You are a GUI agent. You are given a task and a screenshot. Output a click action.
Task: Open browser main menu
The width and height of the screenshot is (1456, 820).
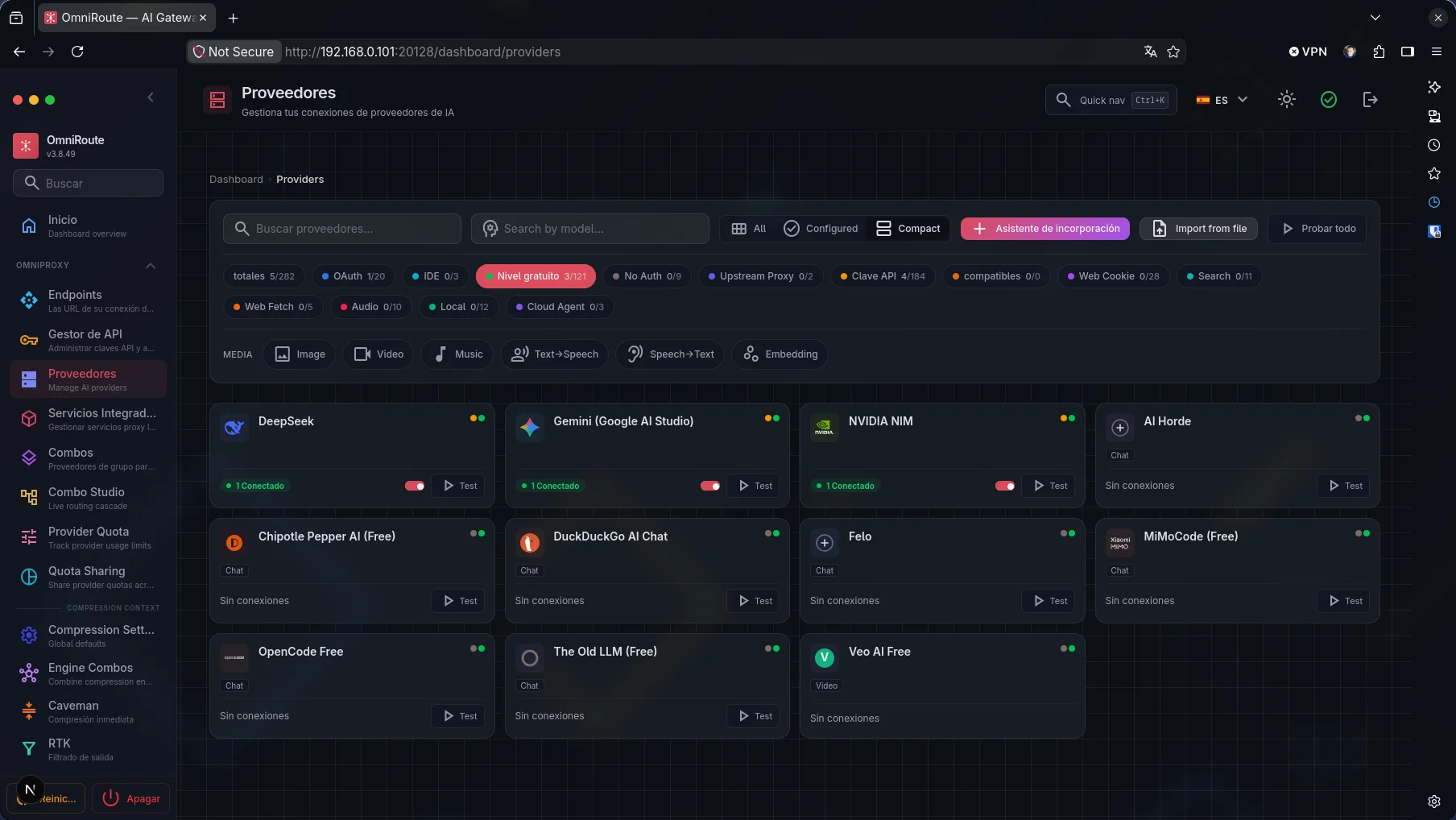(1436, 52)
